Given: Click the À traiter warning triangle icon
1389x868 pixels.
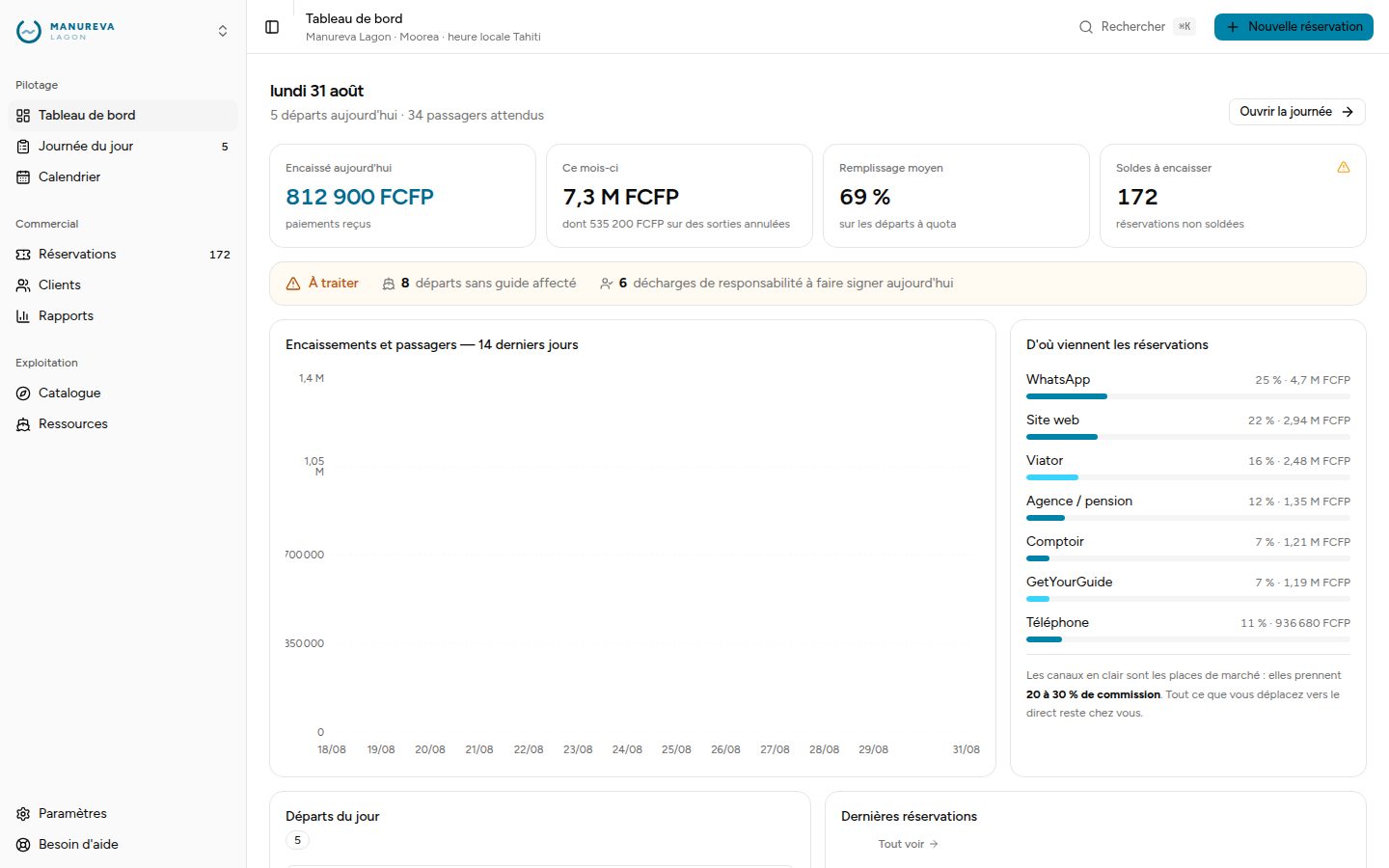Looking at the screenshot, I should click(x=293, y=284).
